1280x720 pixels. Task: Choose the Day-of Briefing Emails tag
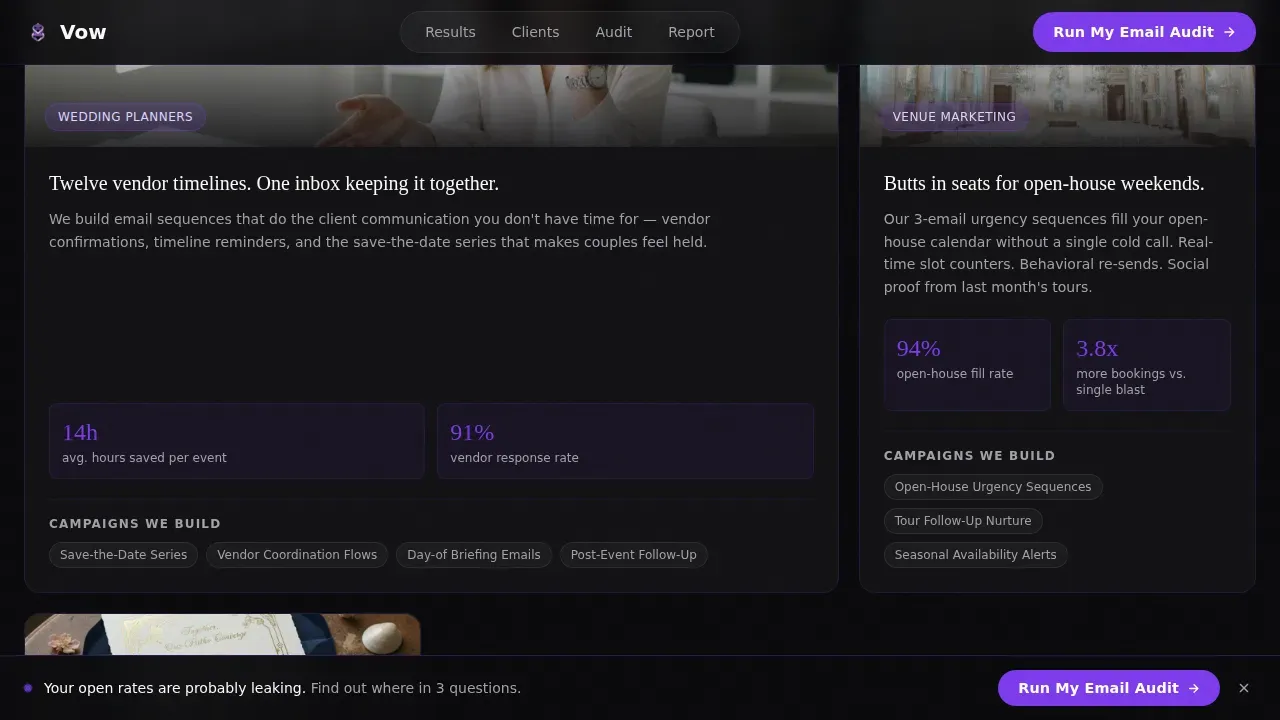pos(474,555)
